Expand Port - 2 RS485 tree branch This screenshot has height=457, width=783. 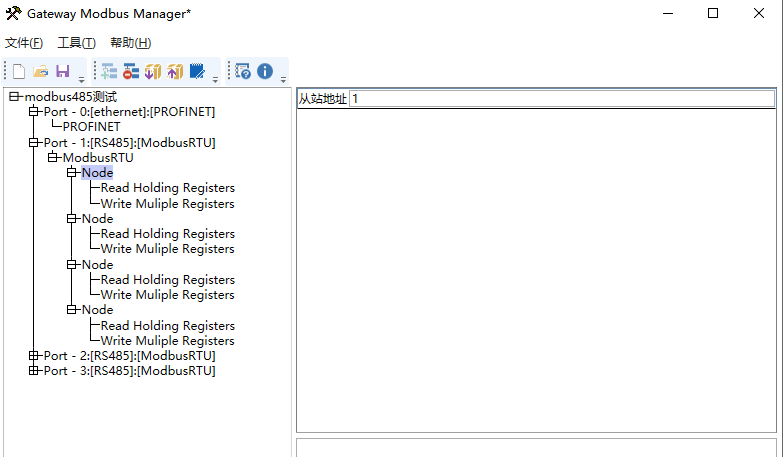click(33, 356)
